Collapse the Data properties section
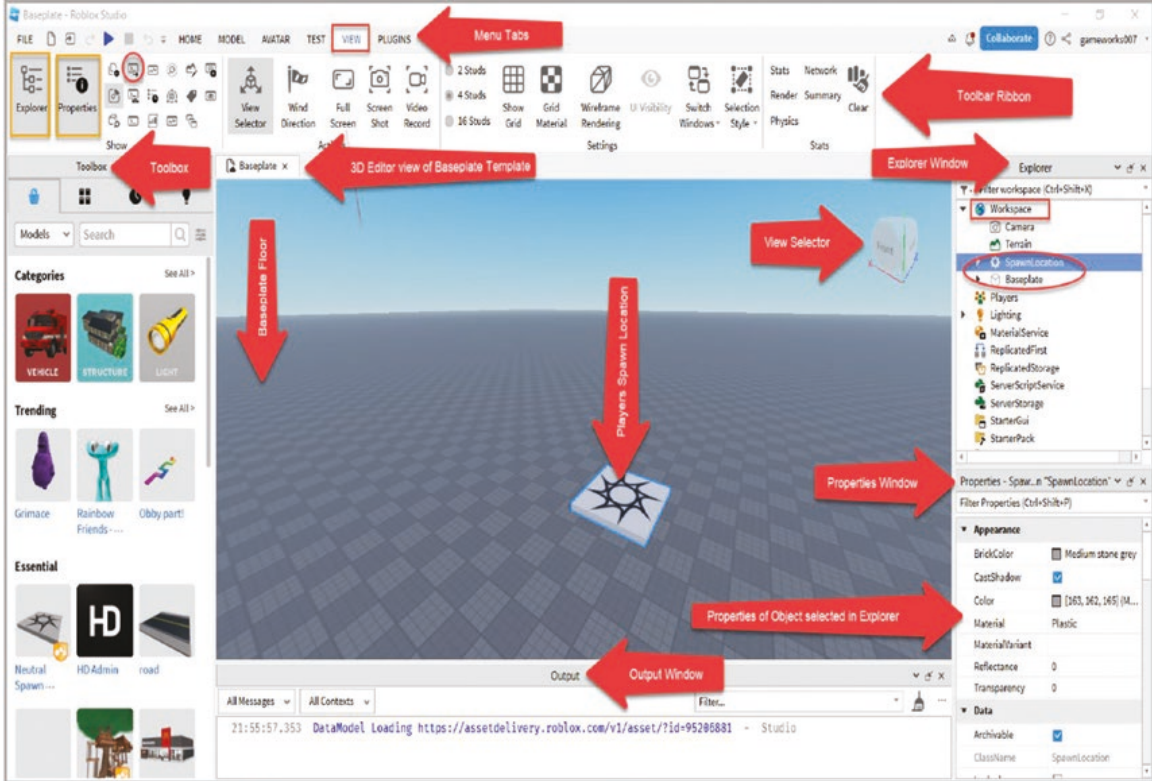Screen dimensions: 1152x781 (x=964, y=710)
